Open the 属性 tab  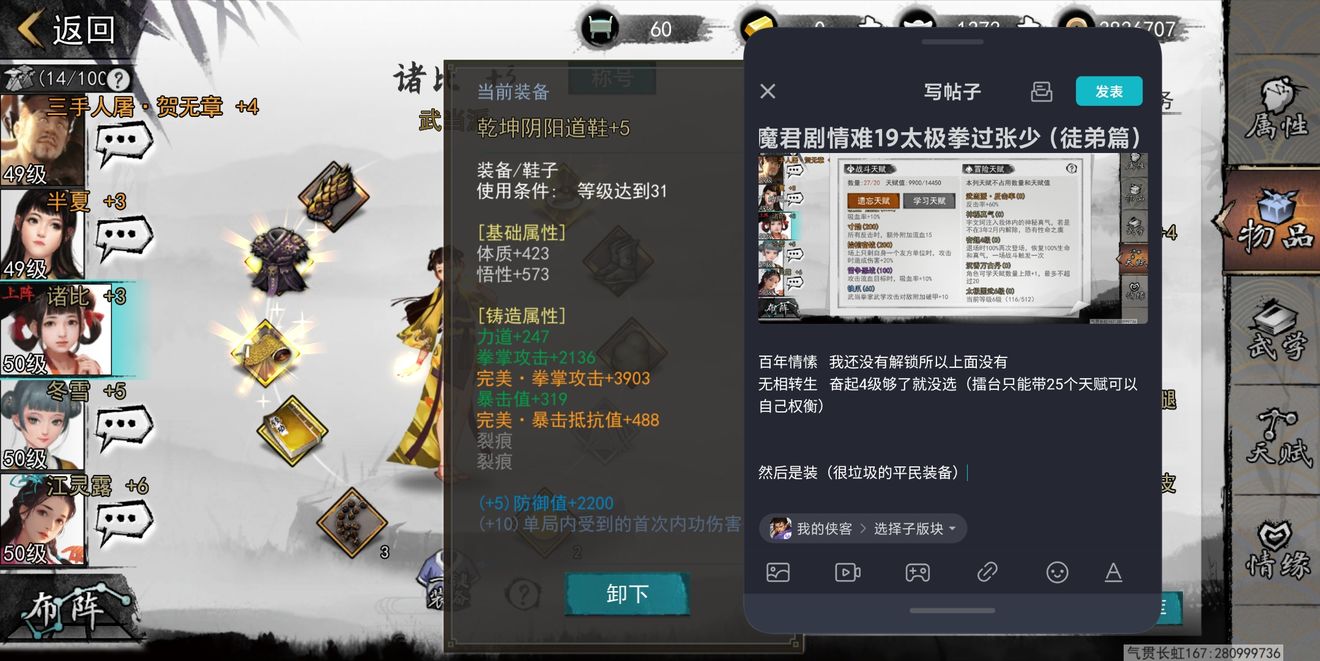pos(1278,112)
